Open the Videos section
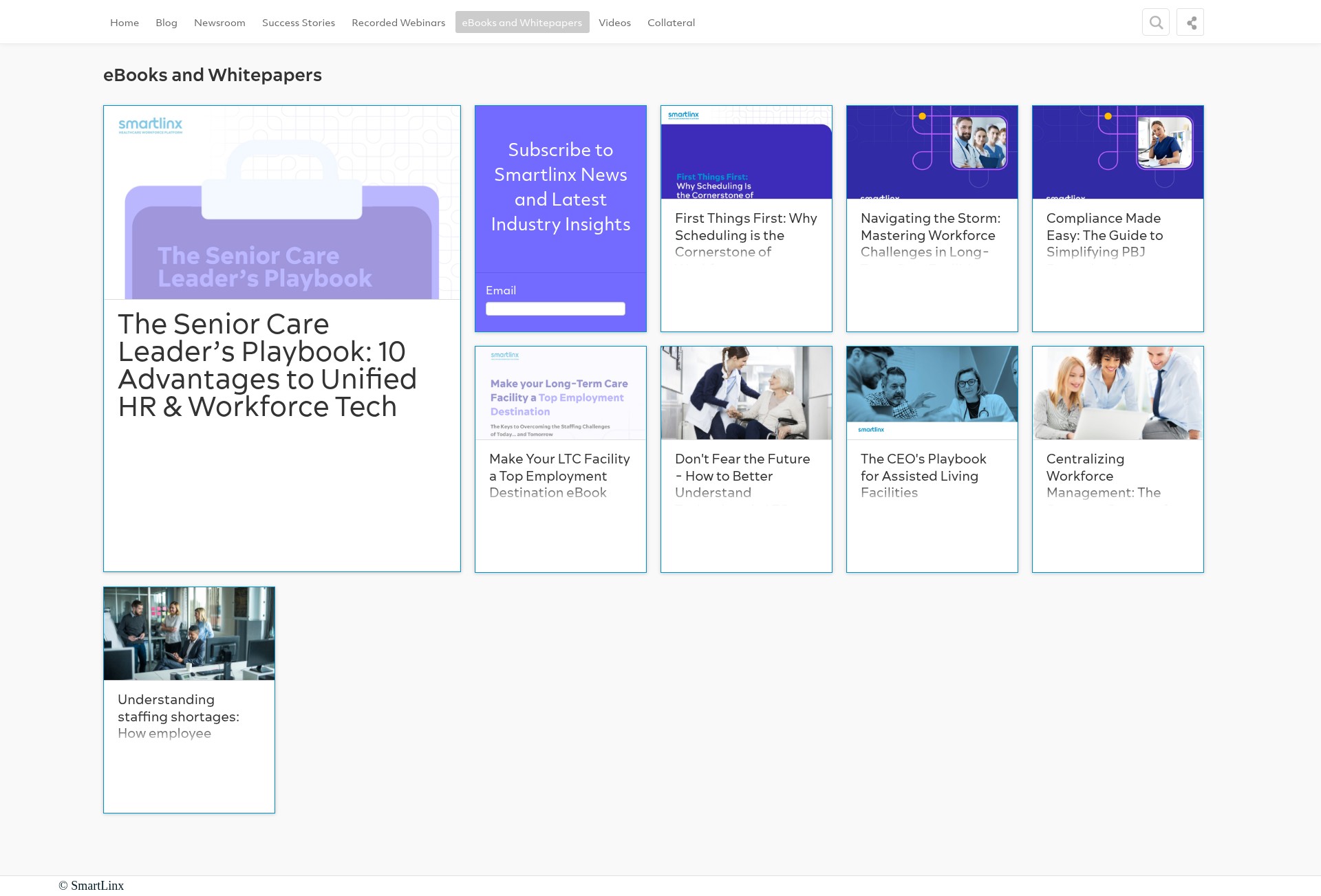Screen dimensions: 1321x896 (614, 23)
